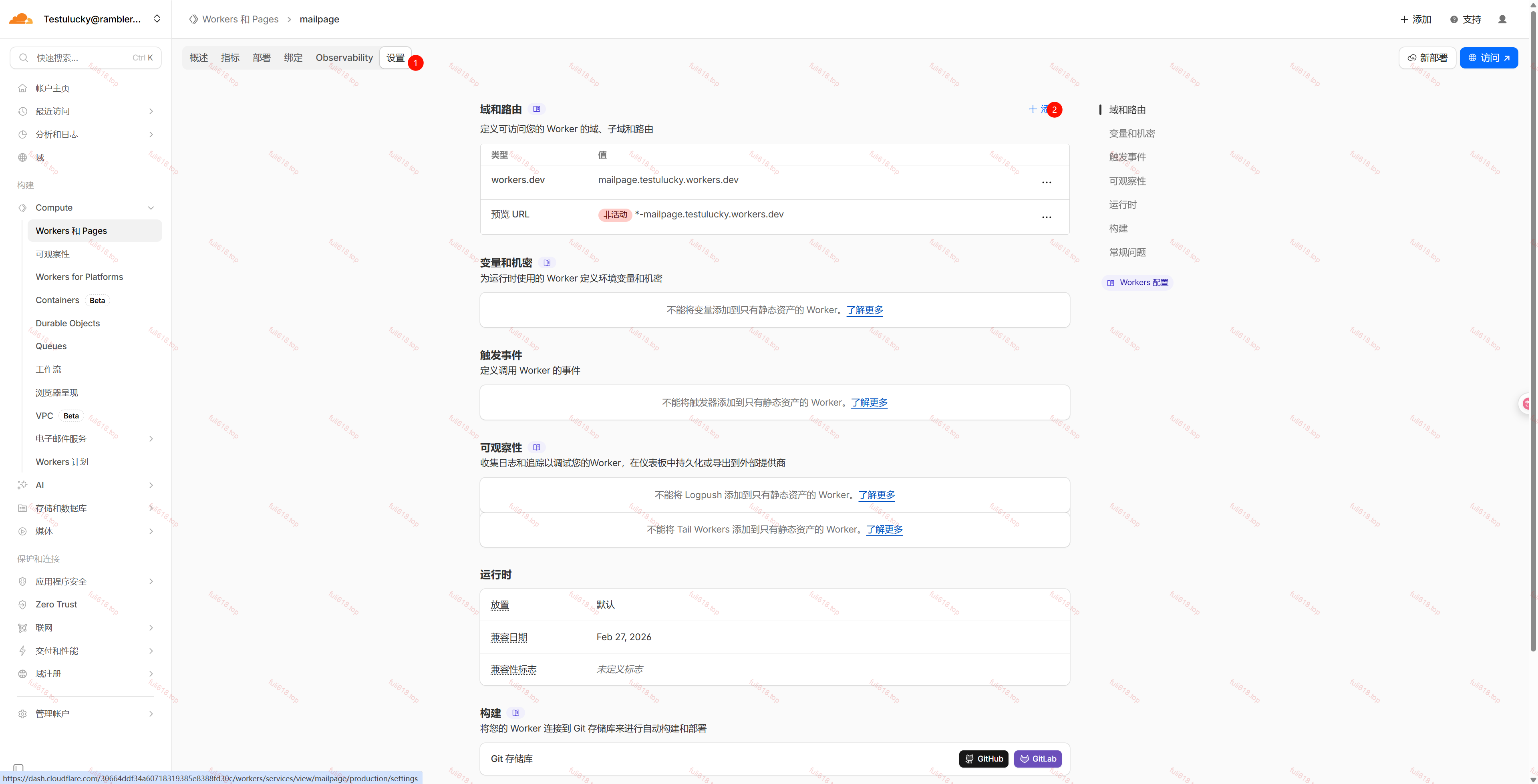The height and width of the screenshot is (784, 1538).
Task: Connect the GitLab repository button
Action: tap(1038, 759)
